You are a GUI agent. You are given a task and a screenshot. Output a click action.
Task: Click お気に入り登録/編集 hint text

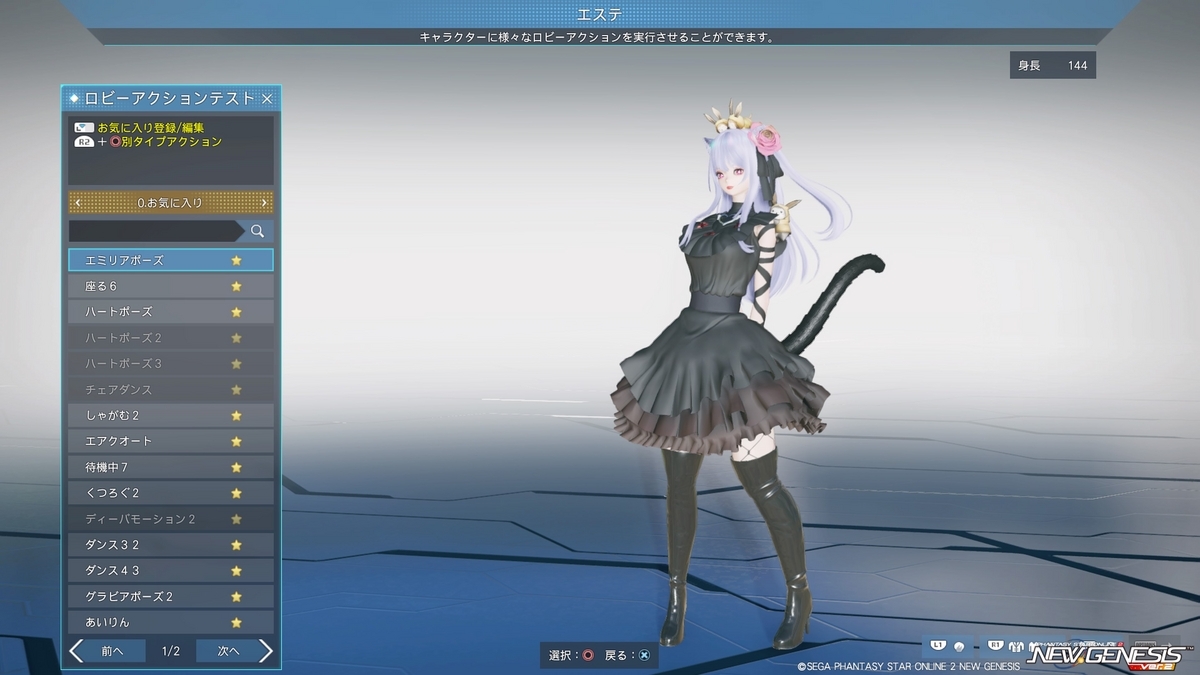coord(151,128)
